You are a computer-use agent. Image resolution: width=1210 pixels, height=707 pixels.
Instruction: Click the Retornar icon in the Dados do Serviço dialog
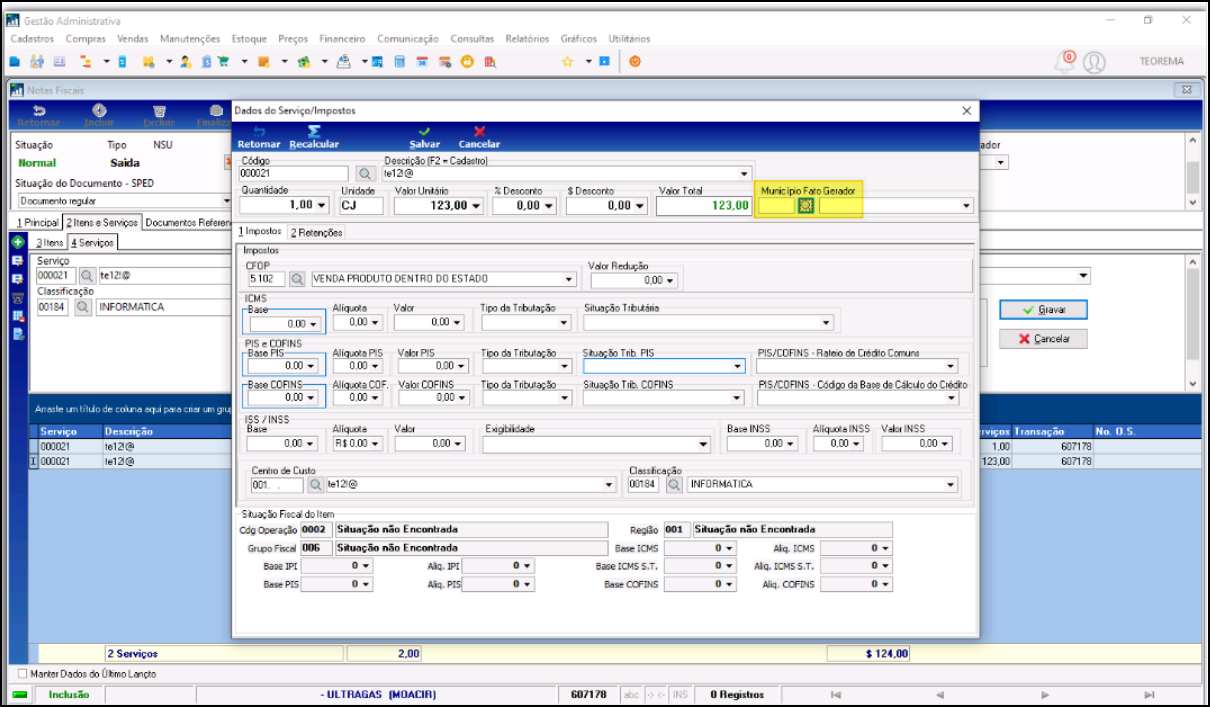coord(259,131)
